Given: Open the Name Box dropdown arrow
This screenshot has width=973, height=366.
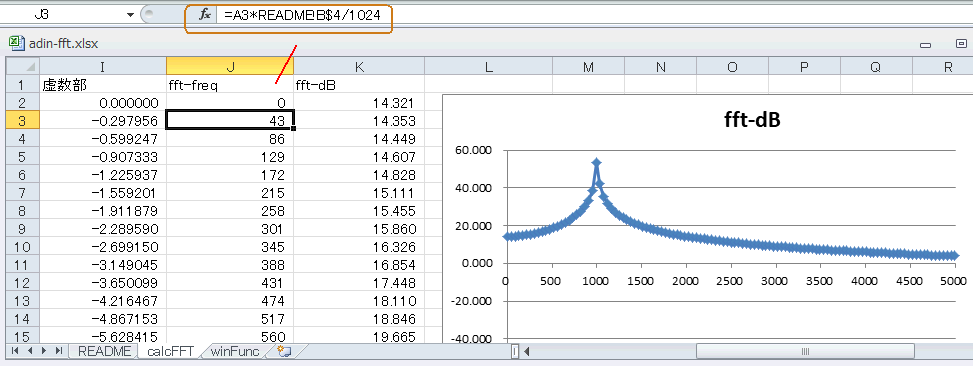Looking at the screenshot, I should tap(130, 14).
